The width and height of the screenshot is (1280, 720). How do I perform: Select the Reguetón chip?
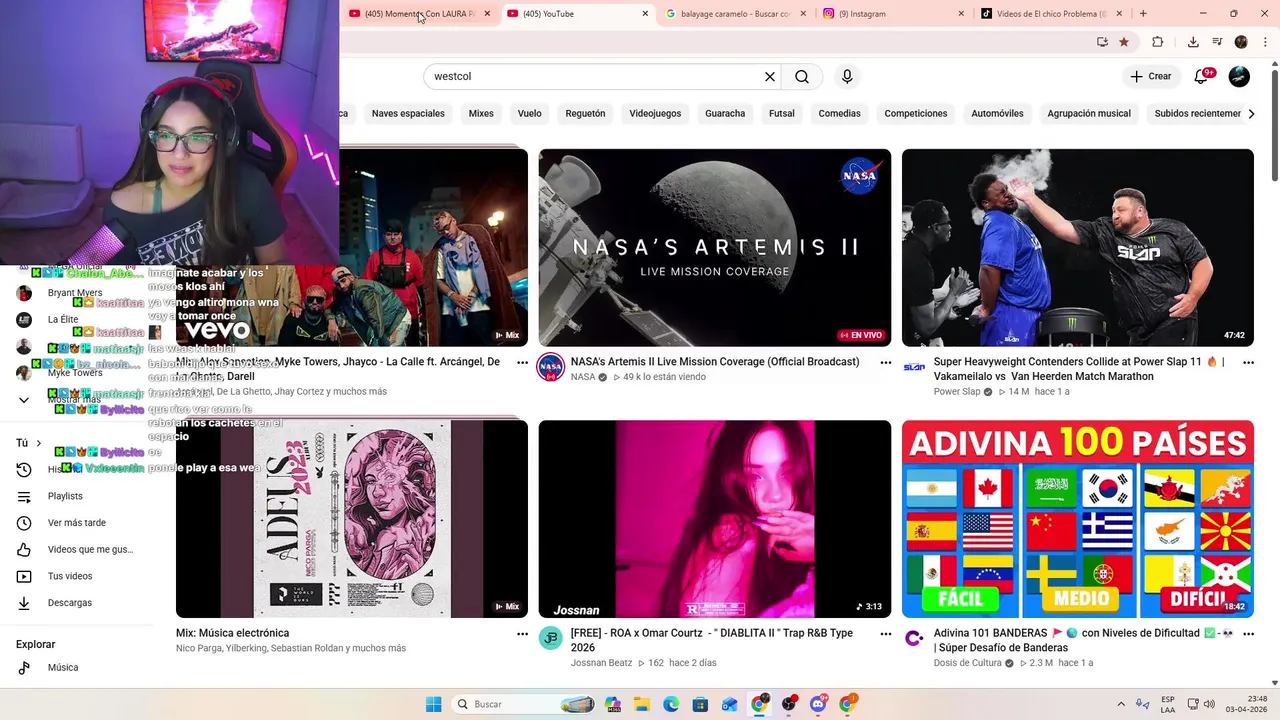click(x=585, y=114)
